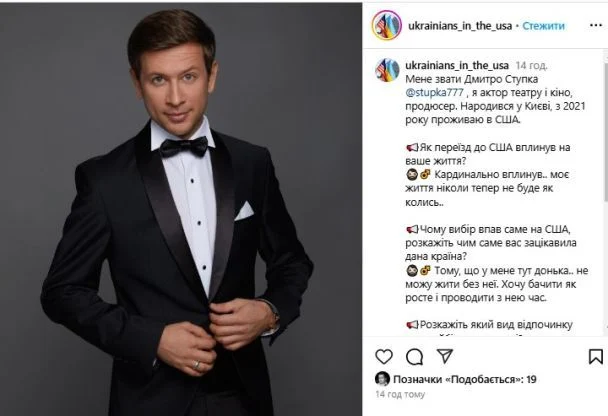Screen dimensions: 608x416
Task: Click the header profile avatar
Action: (387, 25)
